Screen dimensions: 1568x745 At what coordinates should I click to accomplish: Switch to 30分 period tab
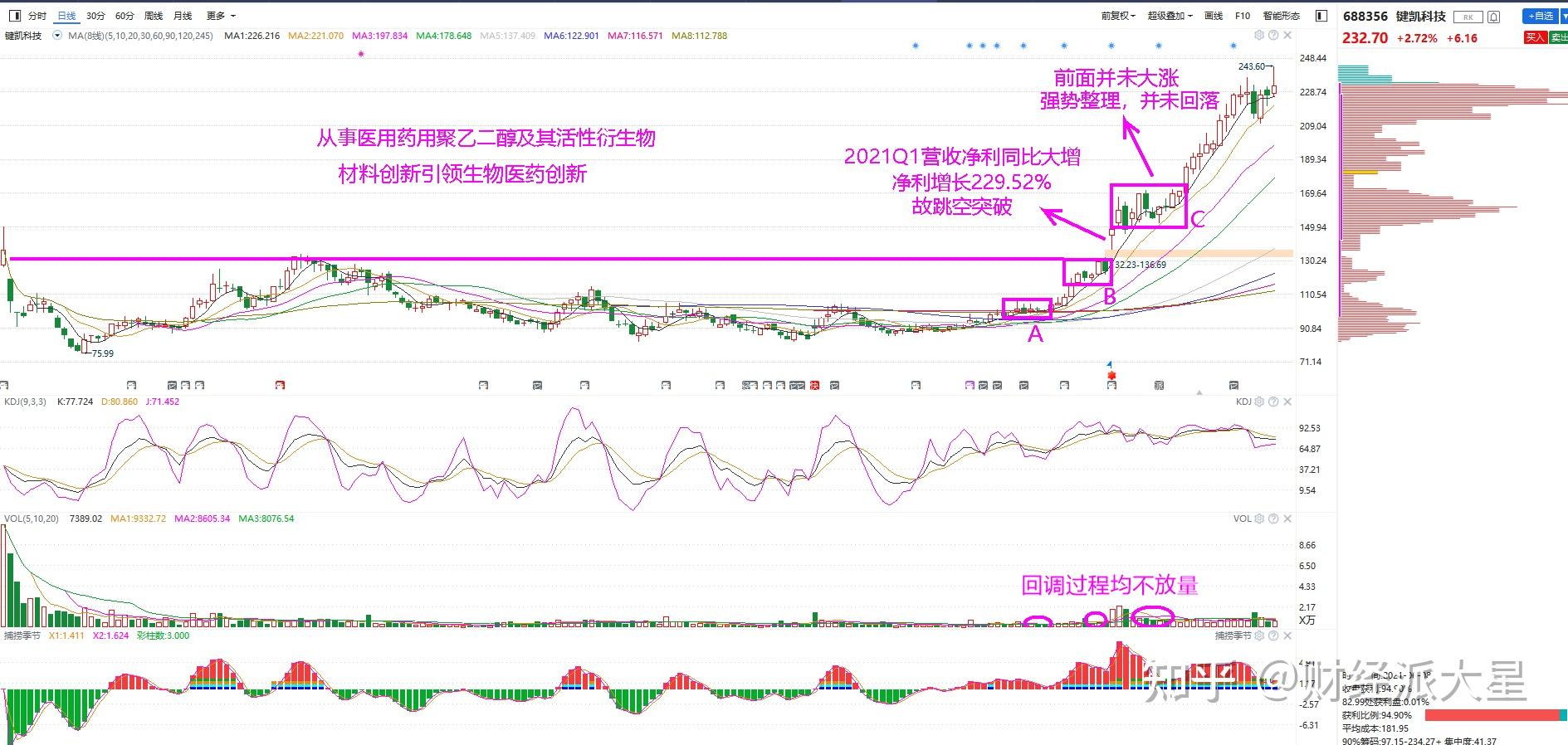click(x=95, y=16)
